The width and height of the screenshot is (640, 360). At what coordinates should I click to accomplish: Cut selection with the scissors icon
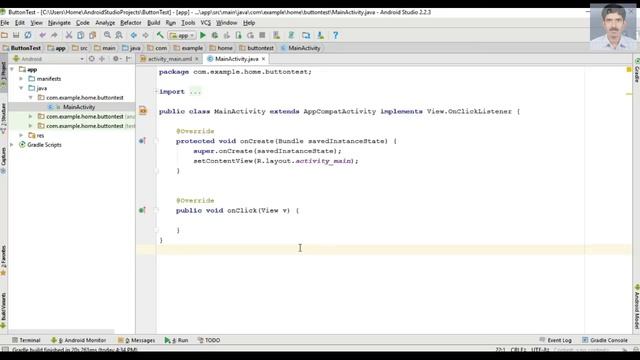69,36
